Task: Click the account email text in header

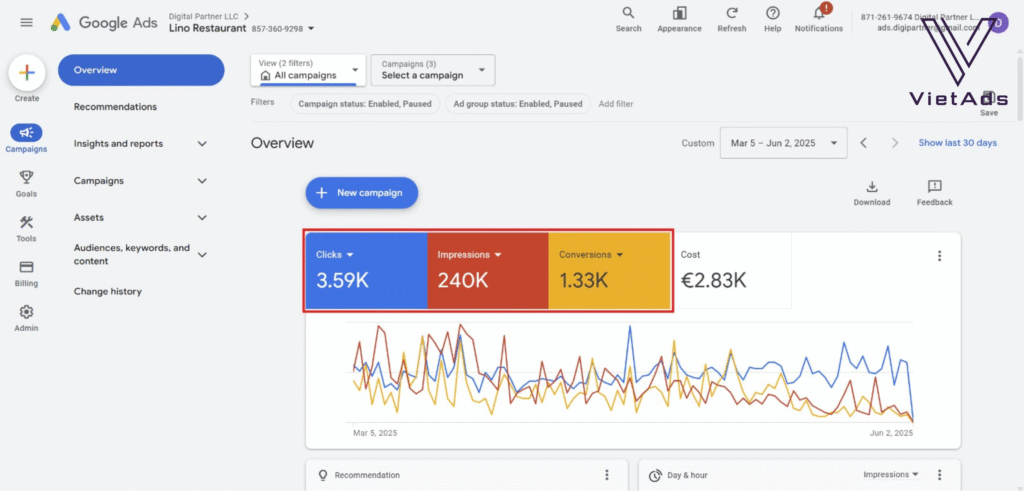Action: (927, 29)
